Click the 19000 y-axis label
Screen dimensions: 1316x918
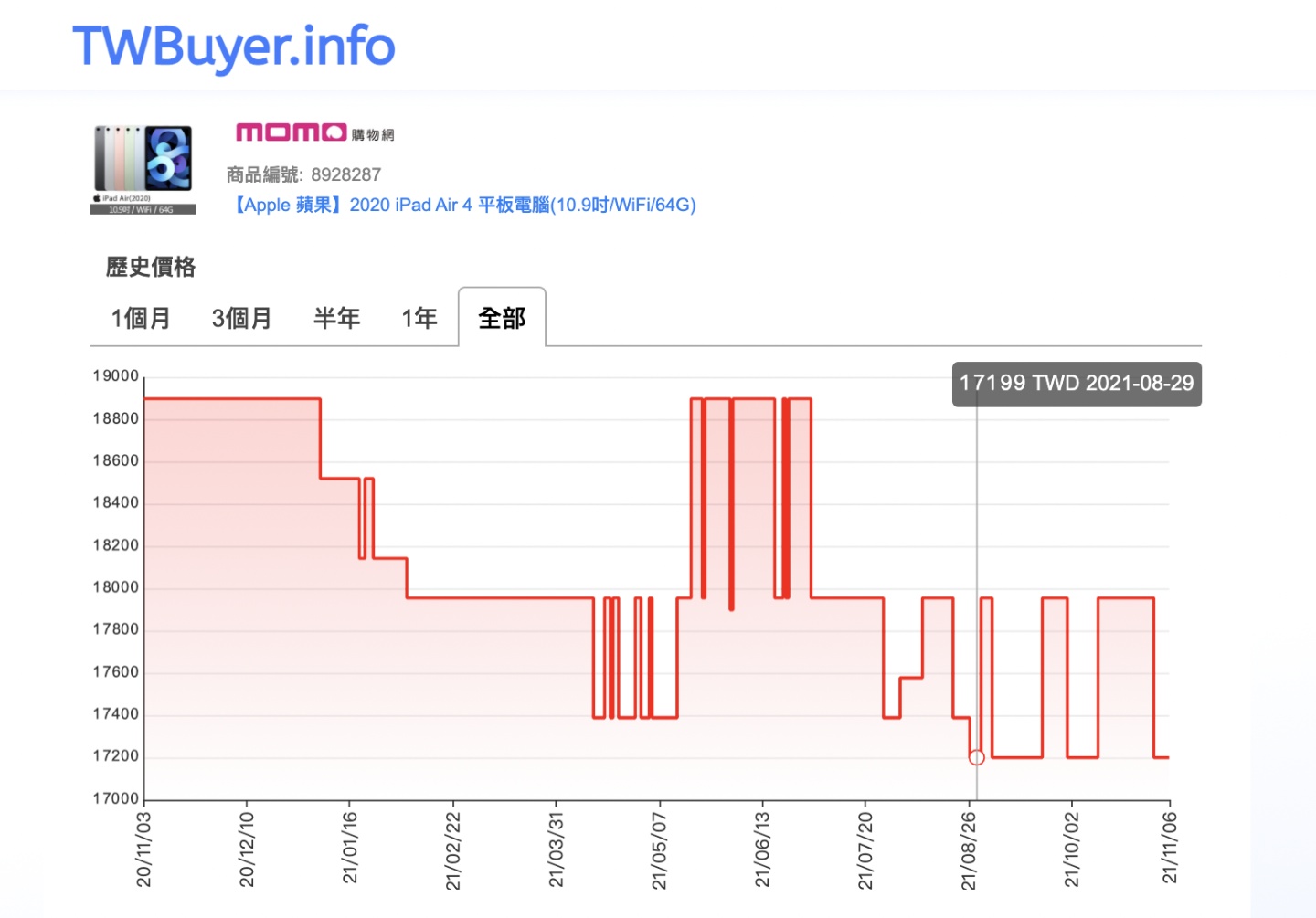[117, 375]
